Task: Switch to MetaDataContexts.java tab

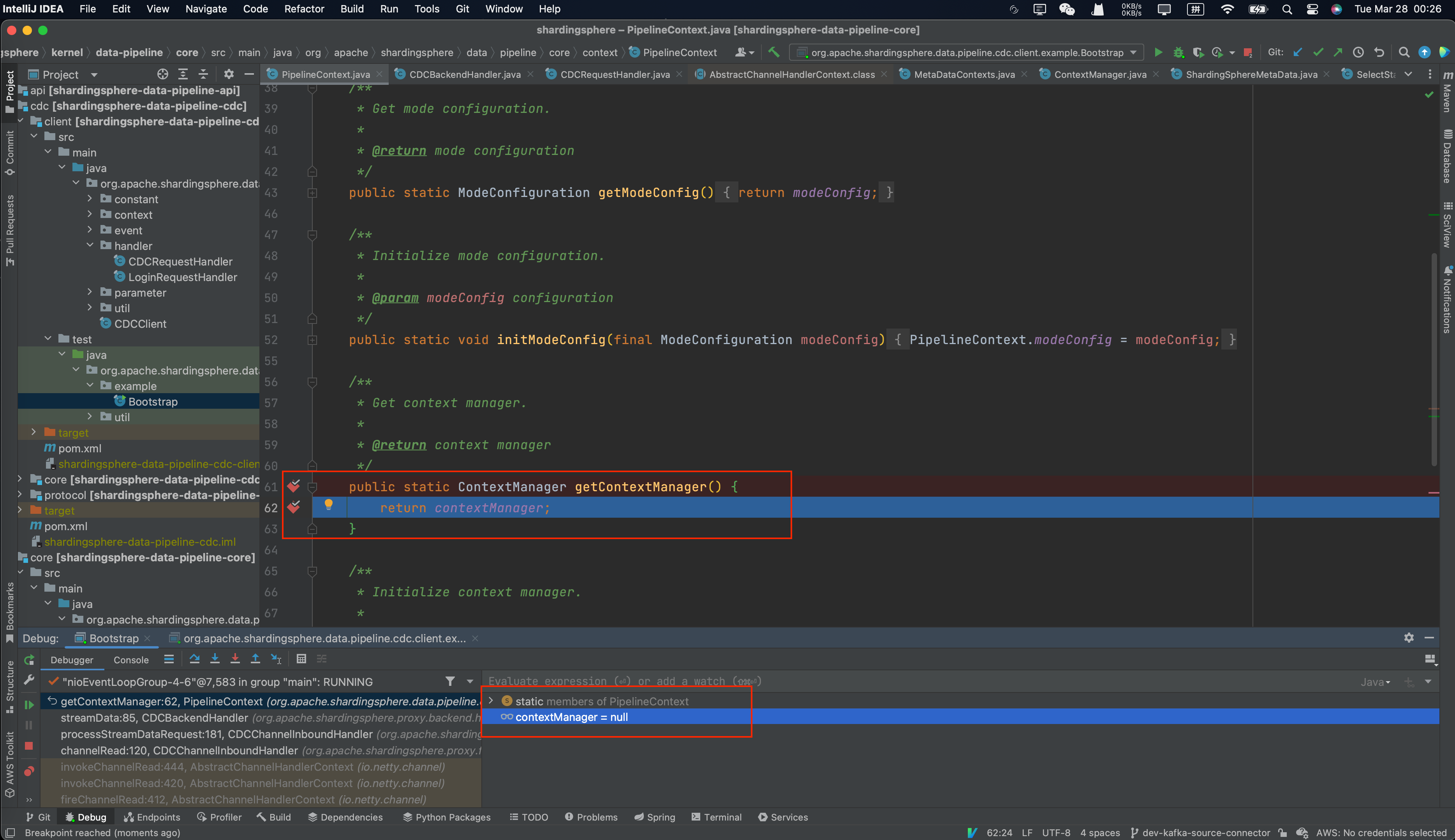Action: click(x=964, y=74)
